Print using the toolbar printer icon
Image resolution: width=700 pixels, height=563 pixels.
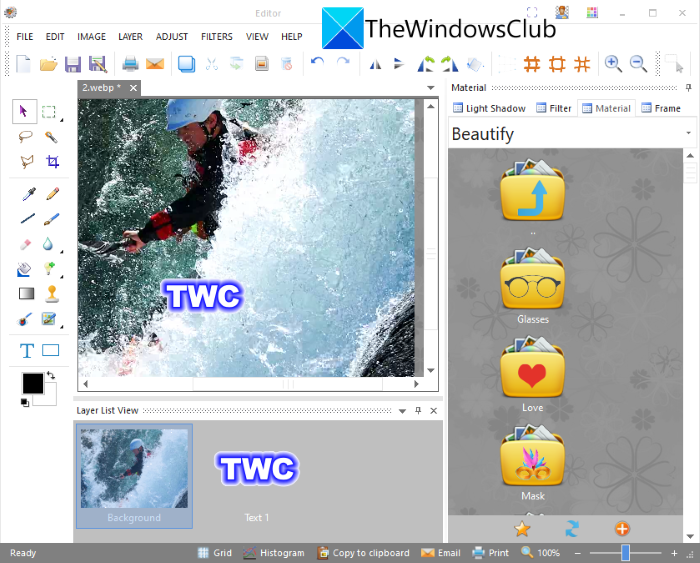pos(130,64)
